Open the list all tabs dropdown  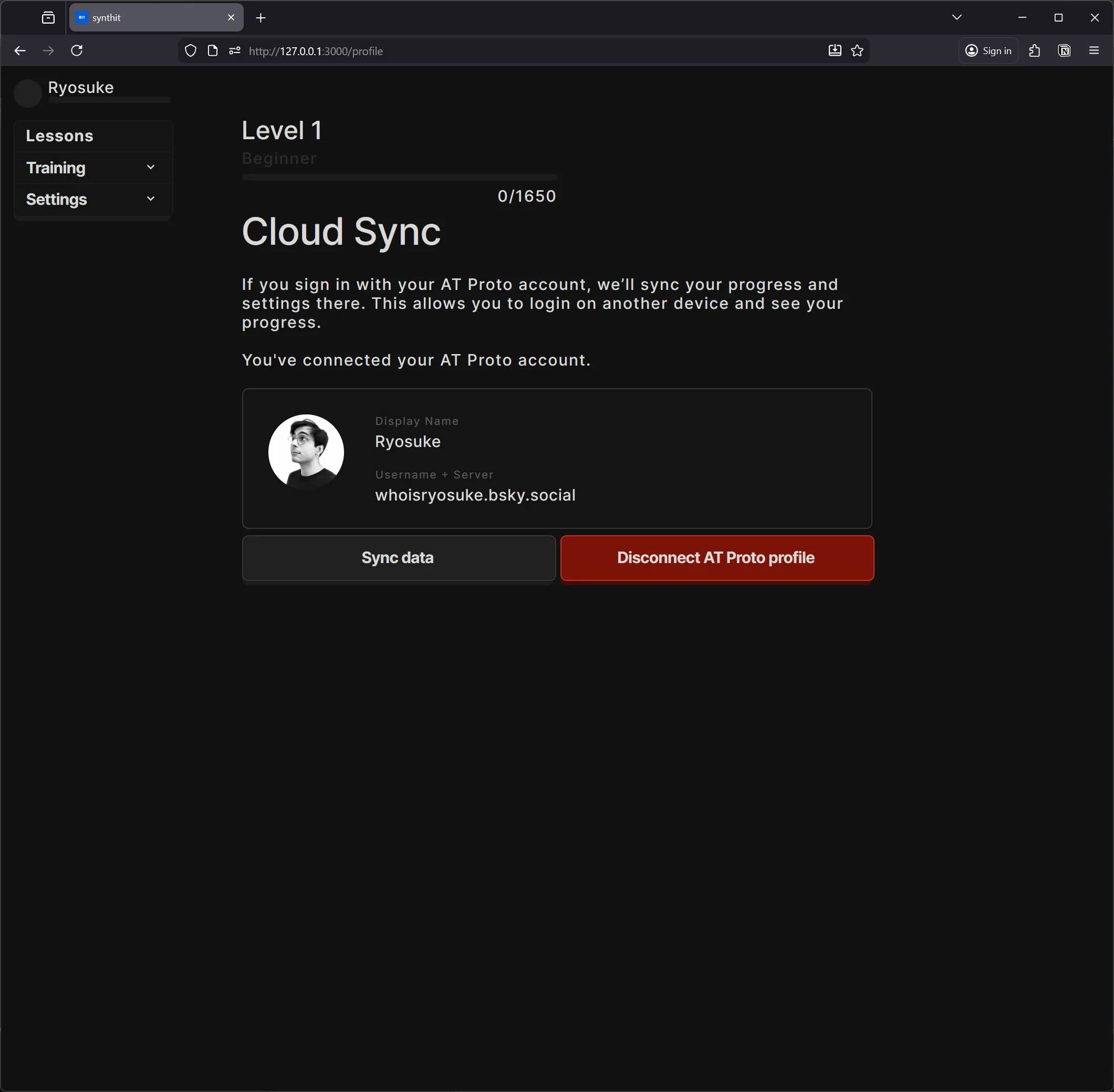click(957, 17)
